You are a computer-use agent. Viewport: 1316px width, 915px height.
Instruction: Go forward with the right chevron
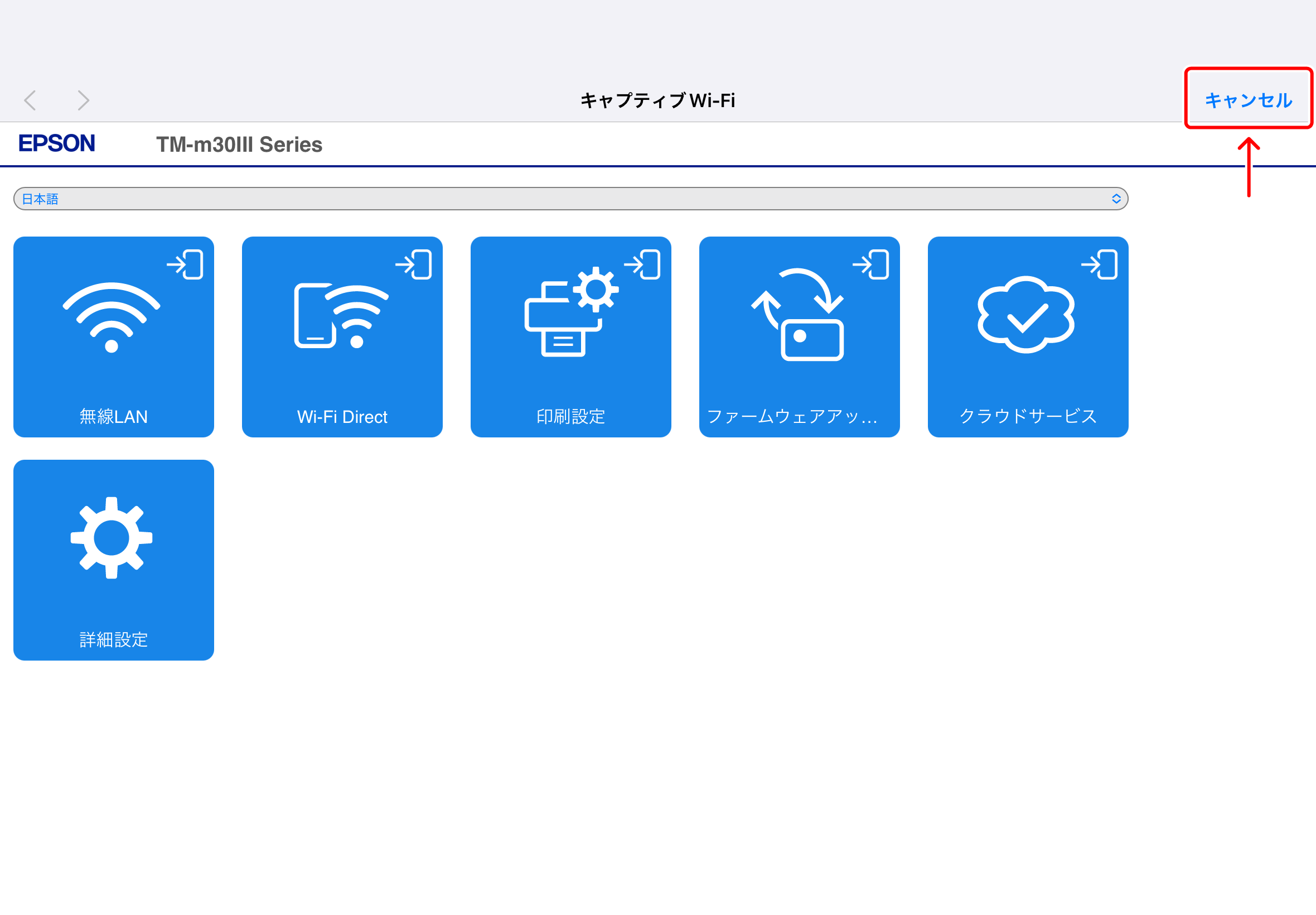(x=84, y=100)
